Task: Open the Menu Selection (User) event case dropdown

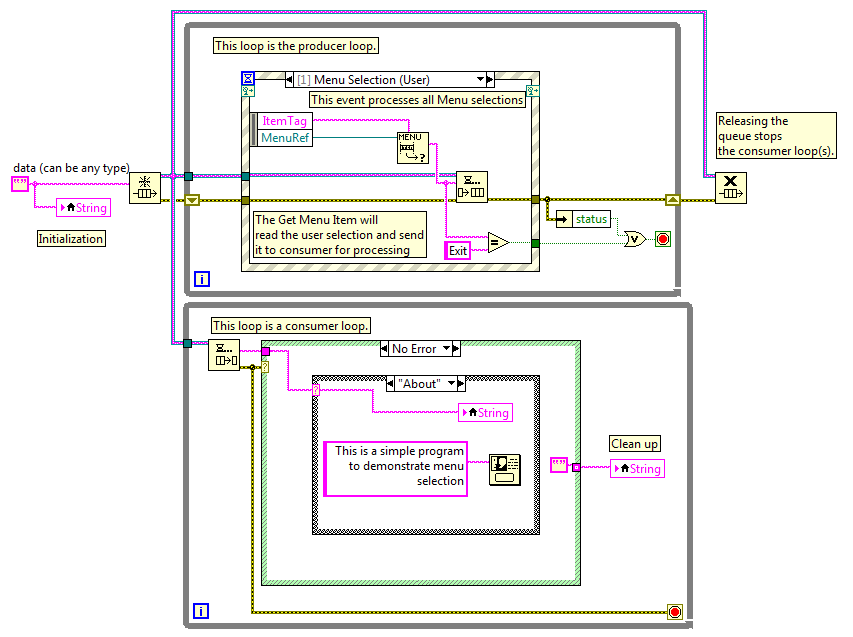Action: point(480,79)
